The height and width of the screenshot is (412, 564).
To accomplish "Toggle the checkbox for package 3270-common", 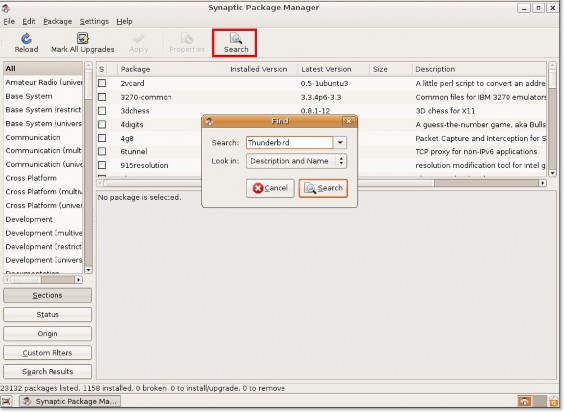I will (x=102, y=97).
